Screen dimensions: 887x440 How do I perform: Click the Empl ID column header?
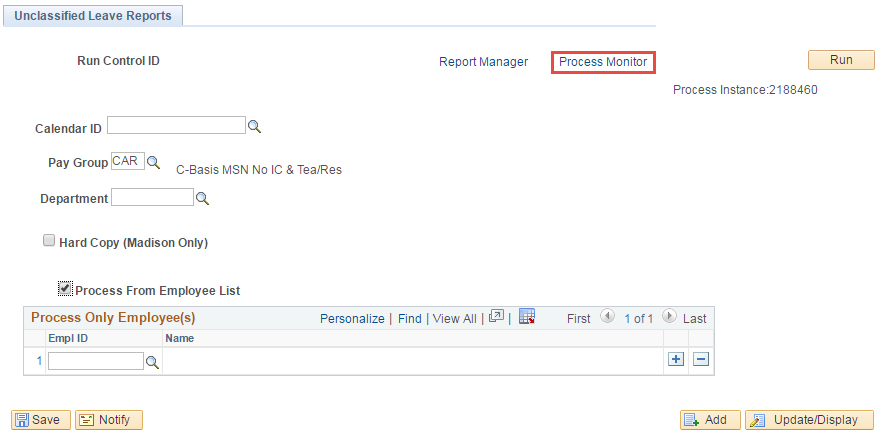(x=68, y=338)
